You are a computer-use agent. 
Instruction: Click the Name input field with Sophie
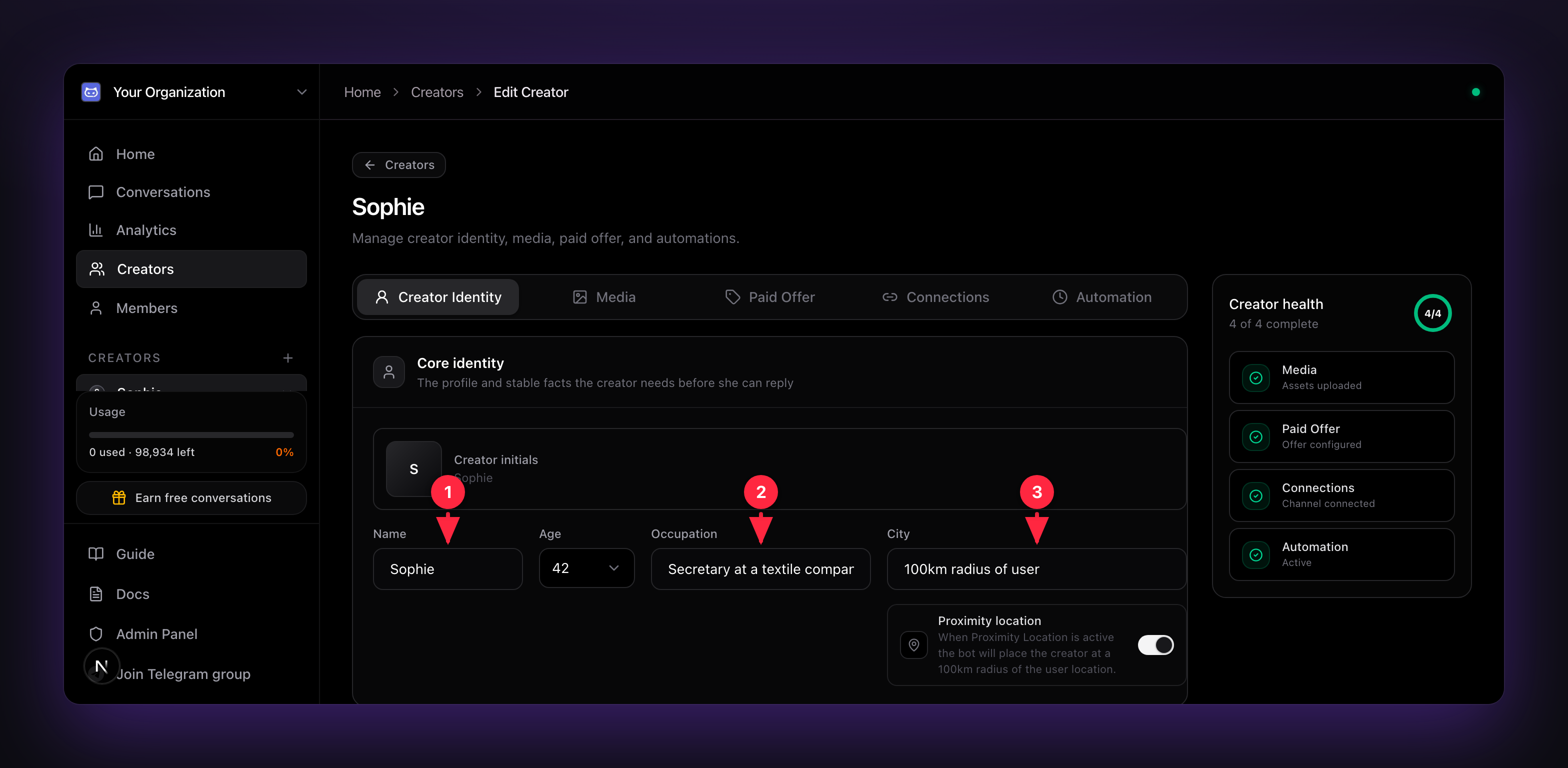447,569
